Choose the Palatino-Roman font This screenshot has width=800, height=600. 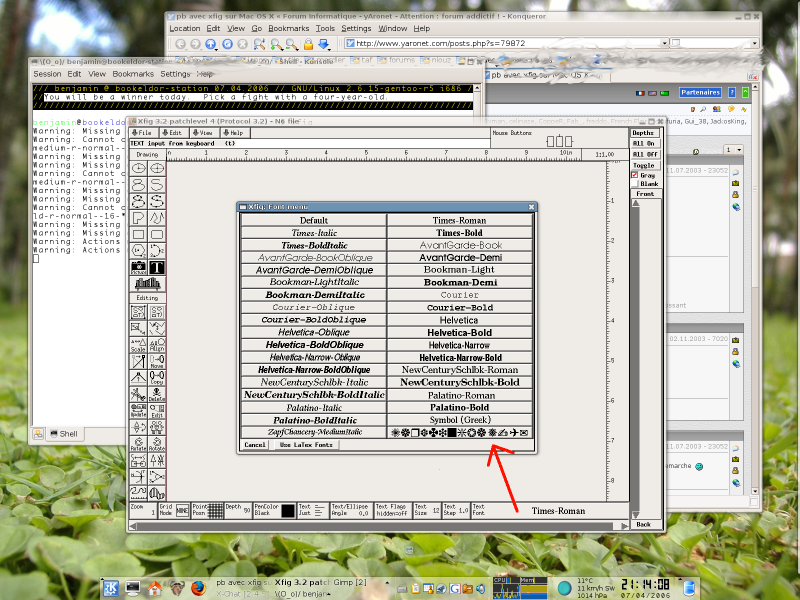tap(460, 395)
